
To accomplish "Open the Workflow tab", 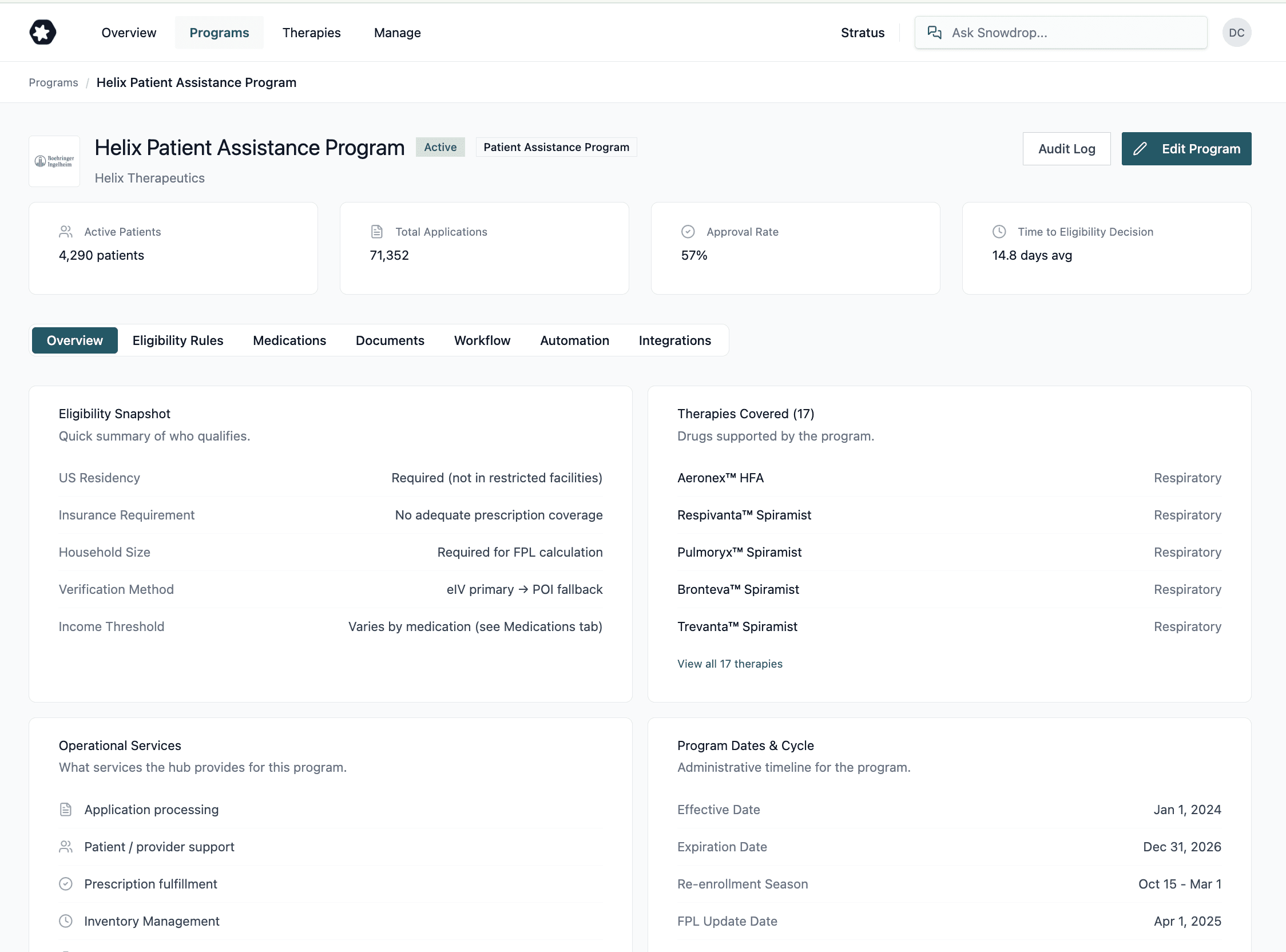I will (x=482, y=340).
